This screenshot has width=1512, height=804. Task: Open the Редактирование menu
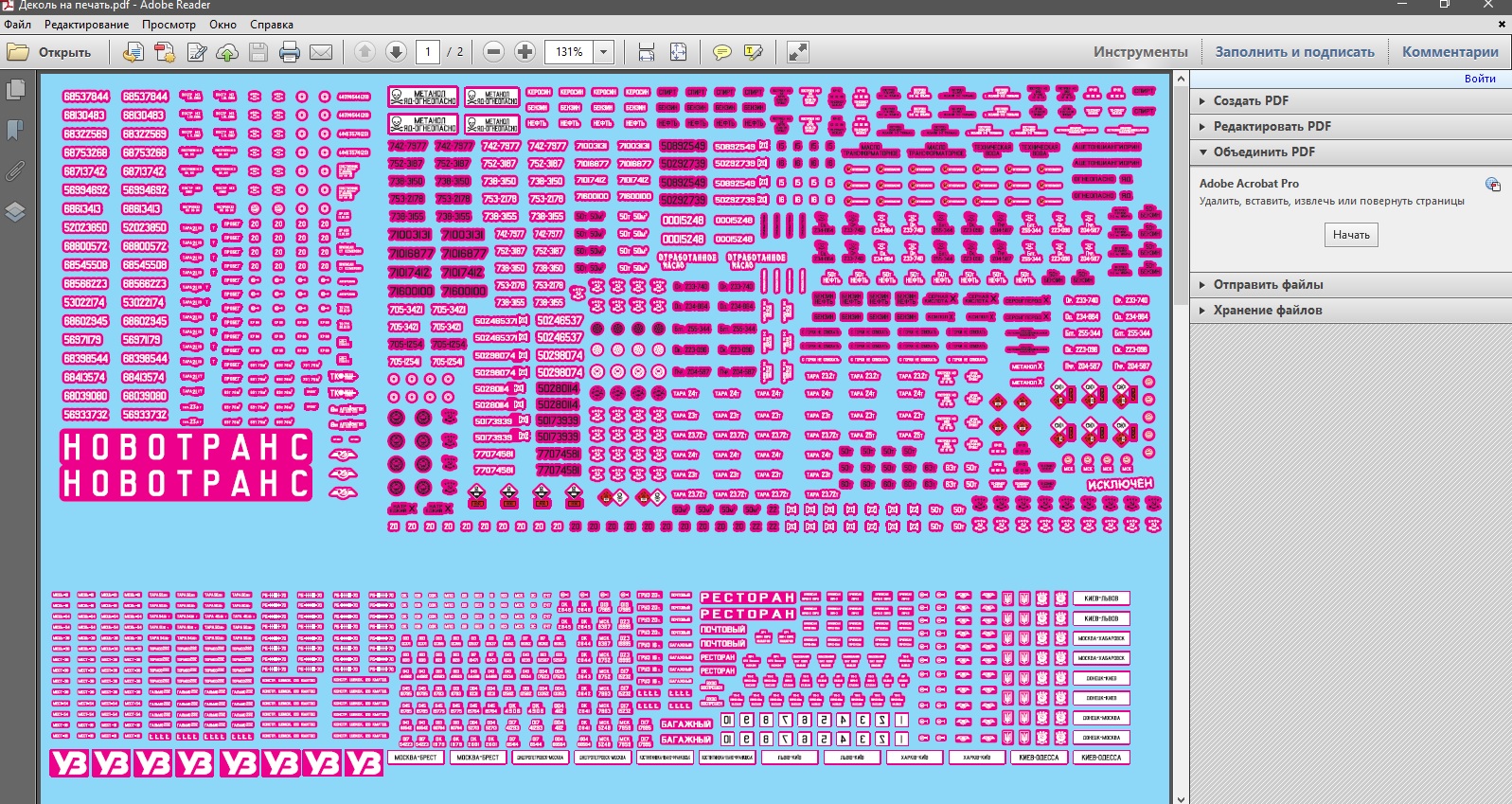86,25
